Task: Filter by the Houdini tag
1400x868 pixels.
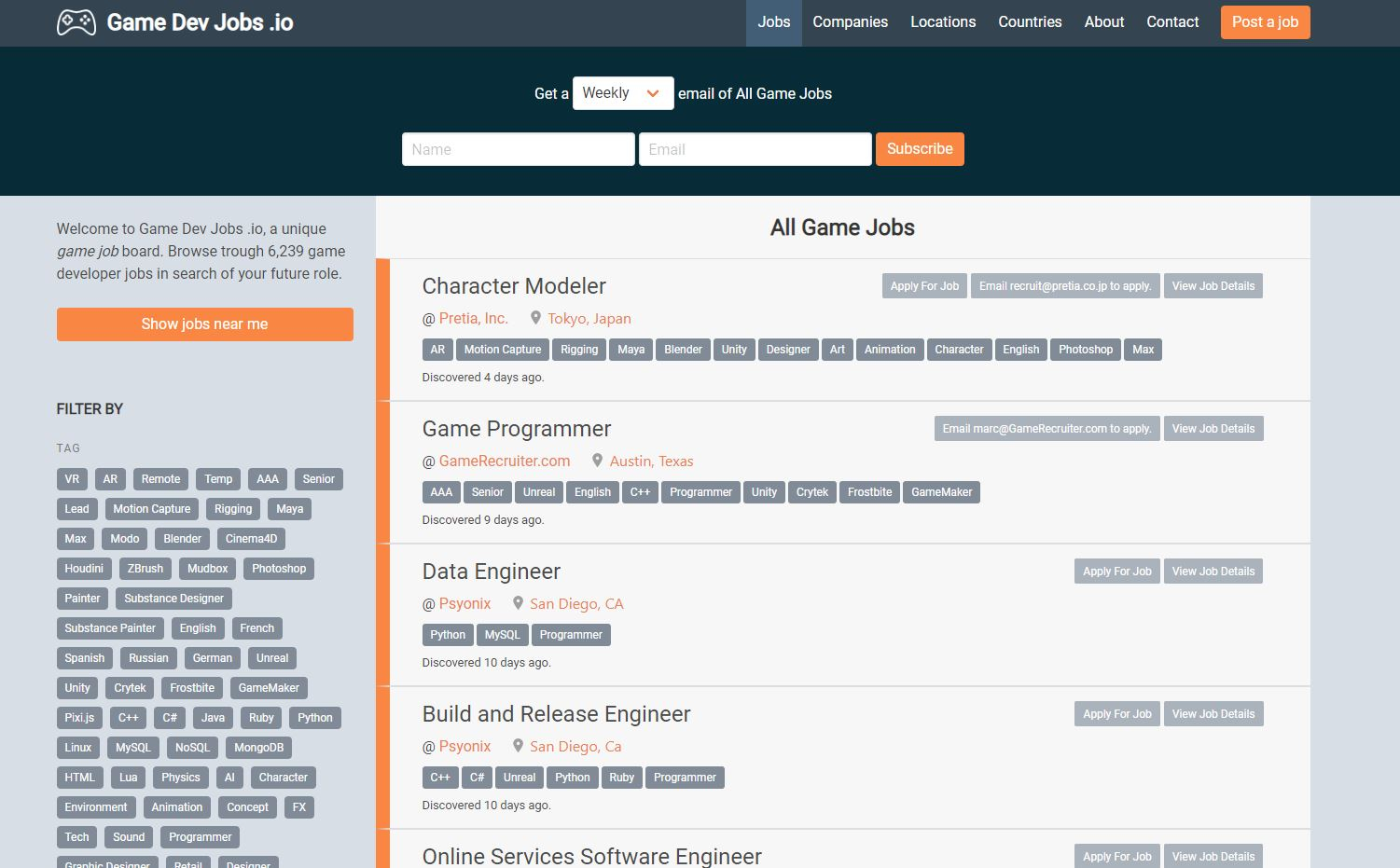Action: [84, 569]
